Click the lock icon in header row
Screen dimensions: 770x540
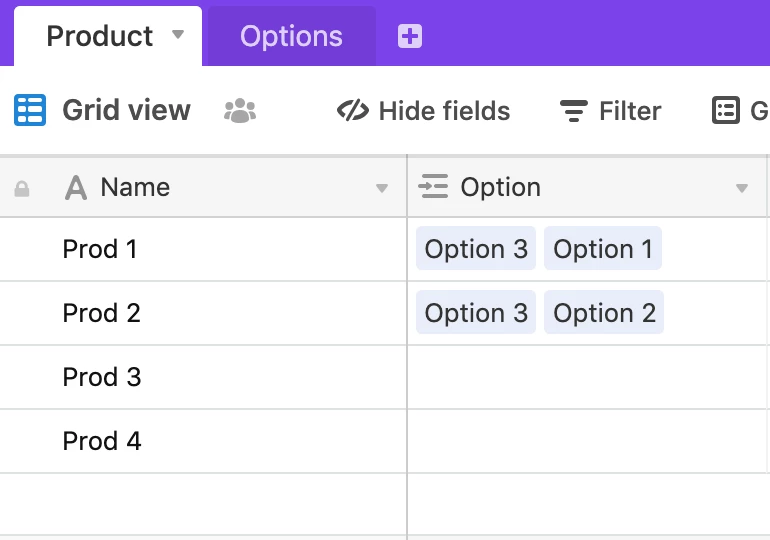pos(22,188)
